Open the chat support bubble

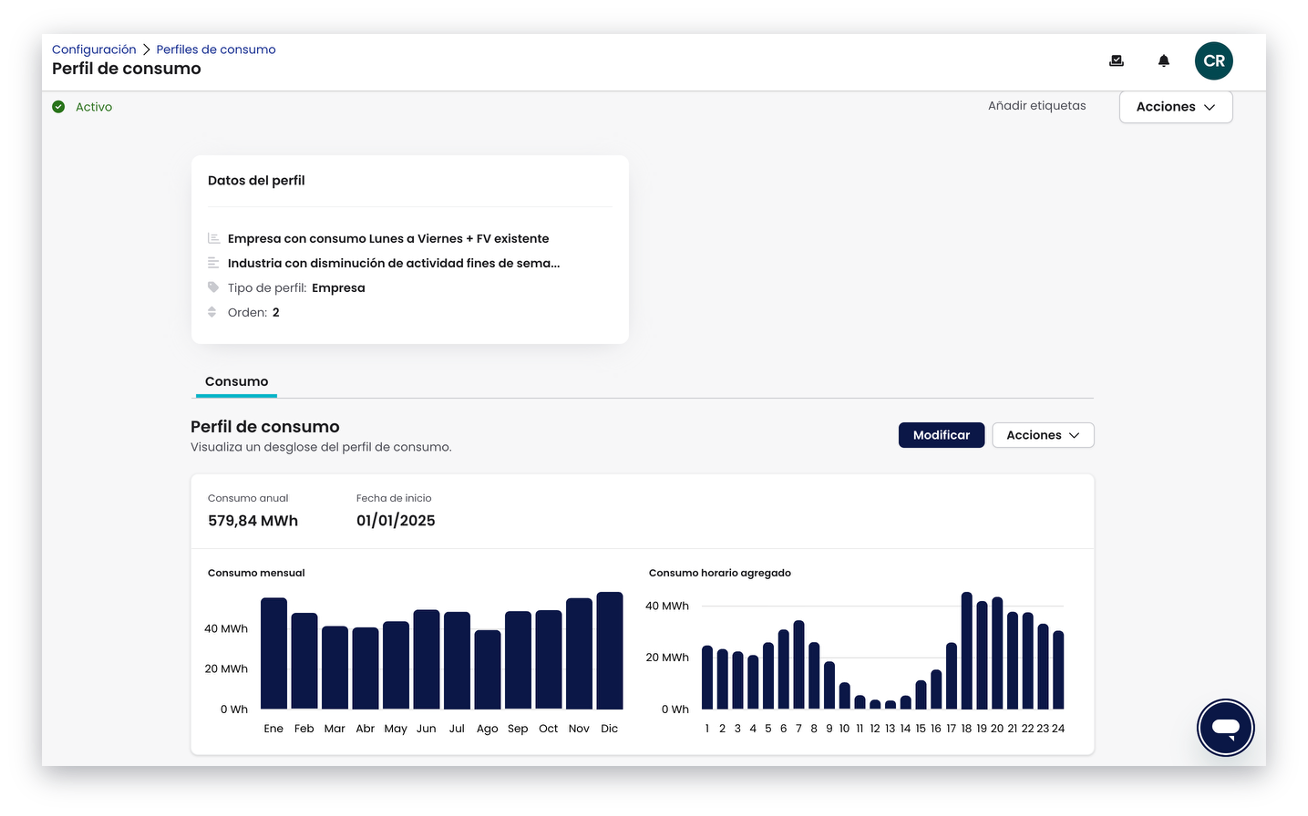[x=1226, y=727]
